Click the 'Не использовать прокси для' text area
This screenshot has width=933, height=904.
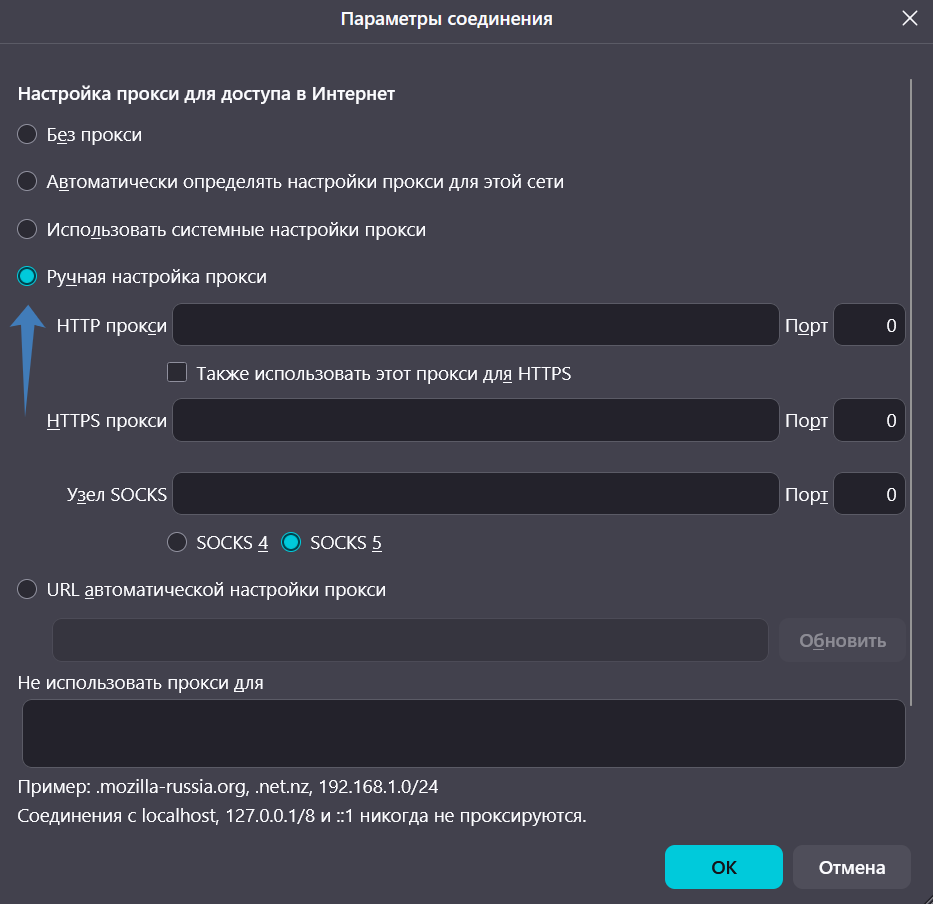(x=463, y=733)
